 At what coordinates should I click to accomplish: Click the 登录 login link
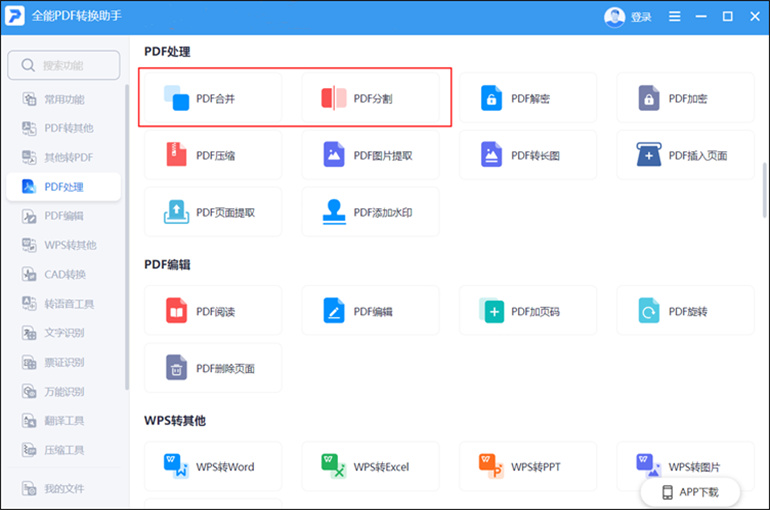641,17
